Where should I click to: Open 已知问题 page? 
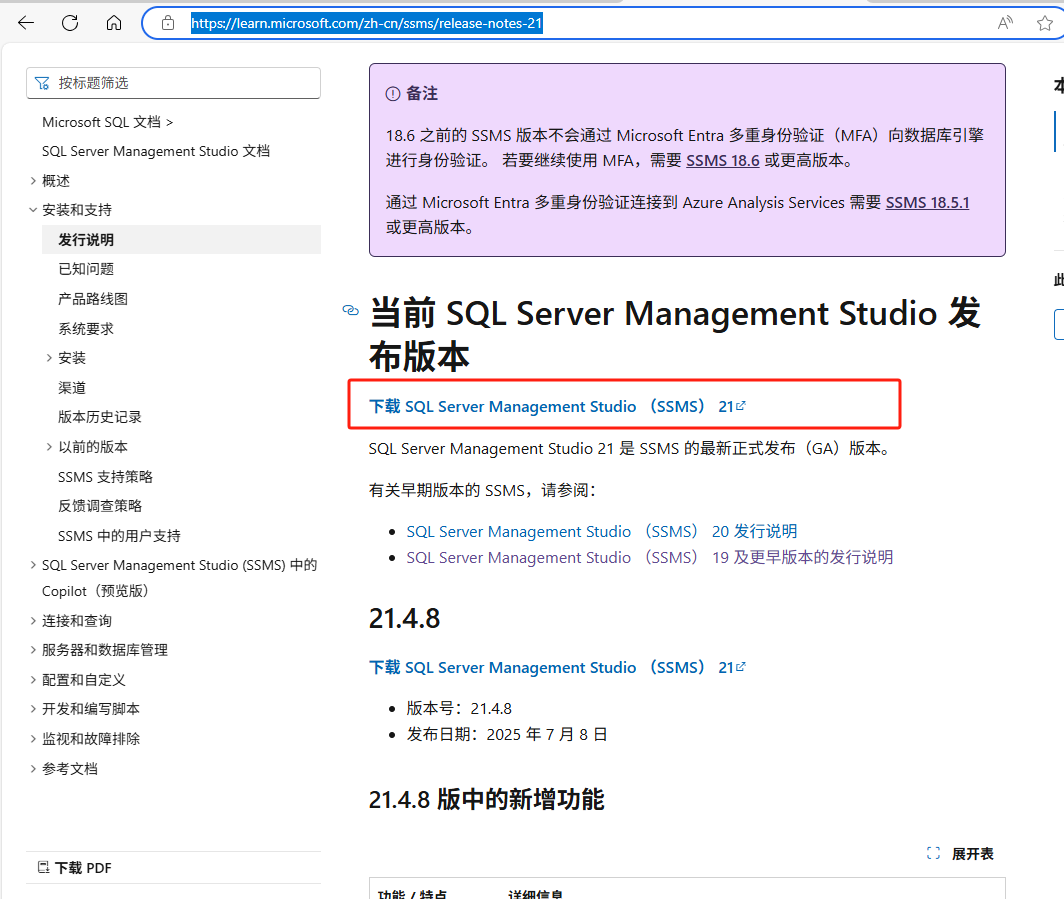click(86, 269)
